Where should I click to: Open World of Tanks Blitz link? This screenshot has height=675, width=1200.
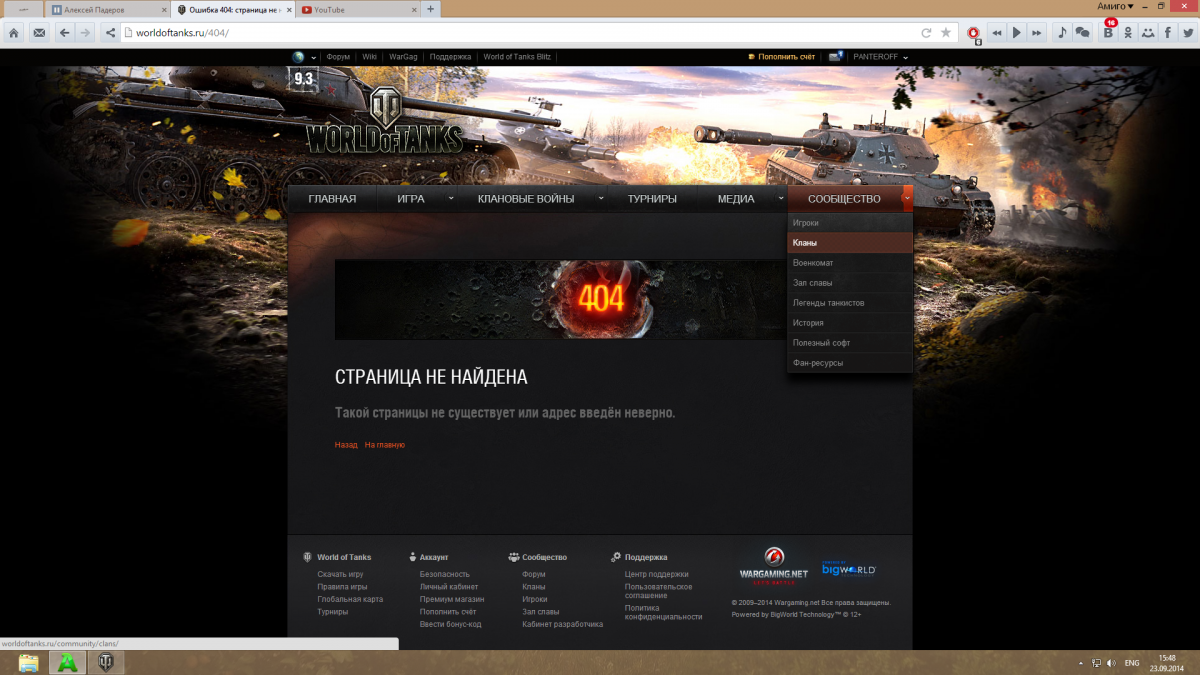516,57
